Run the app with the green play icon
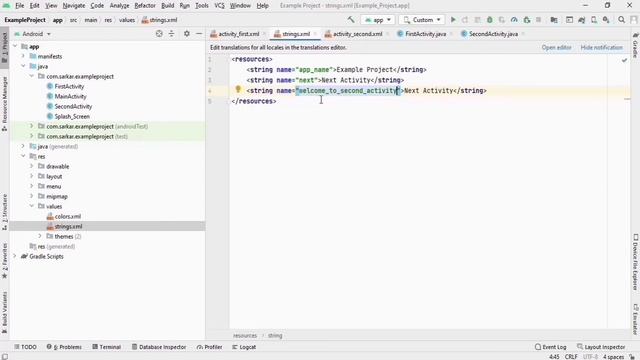This screenshot has width=640, height=360. point(453,20)
